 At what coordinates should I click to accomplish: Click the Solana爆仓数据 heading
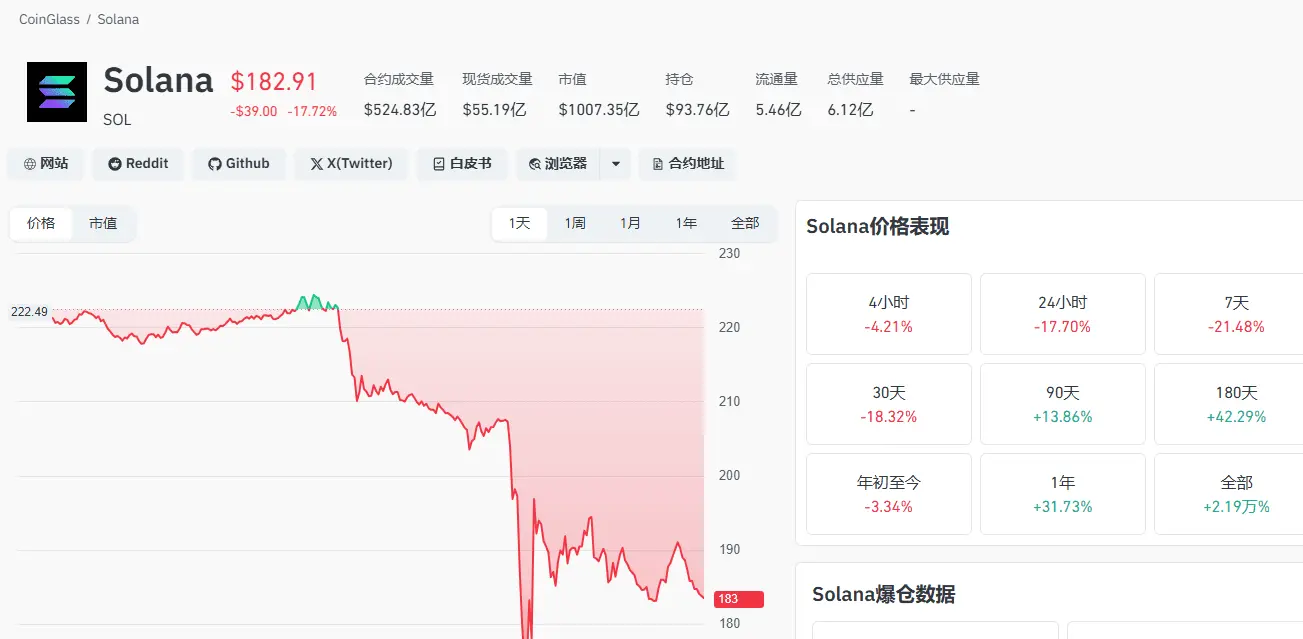click(x=884, y=595)
